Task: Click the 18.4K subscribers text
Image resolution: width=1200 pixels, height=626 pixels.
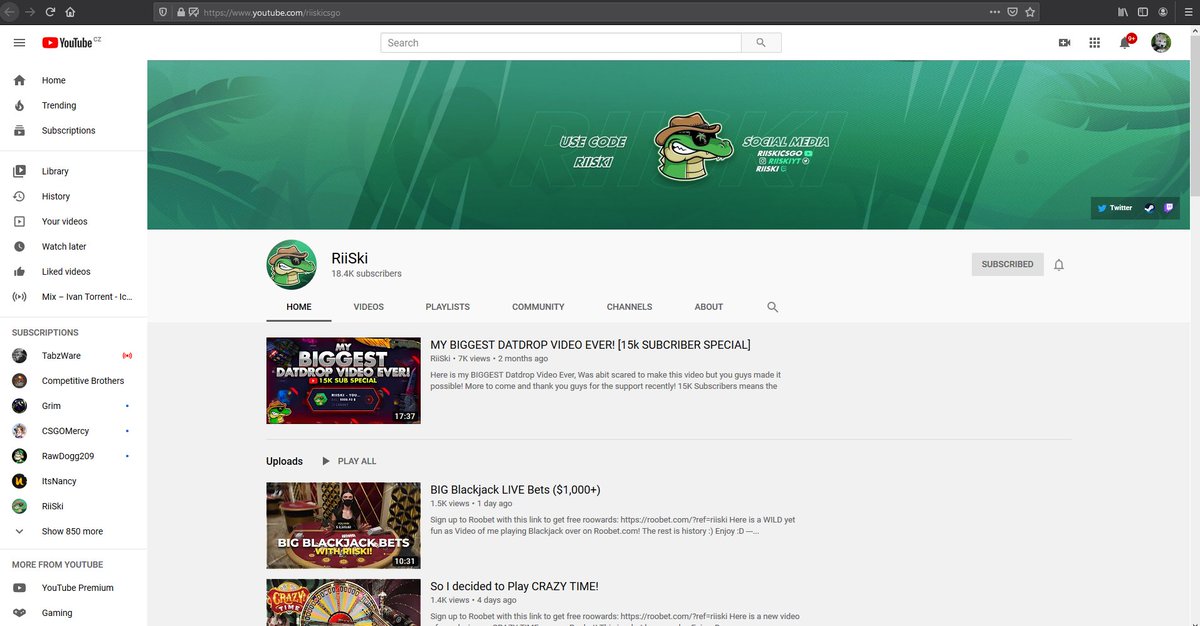Action: 366,273
